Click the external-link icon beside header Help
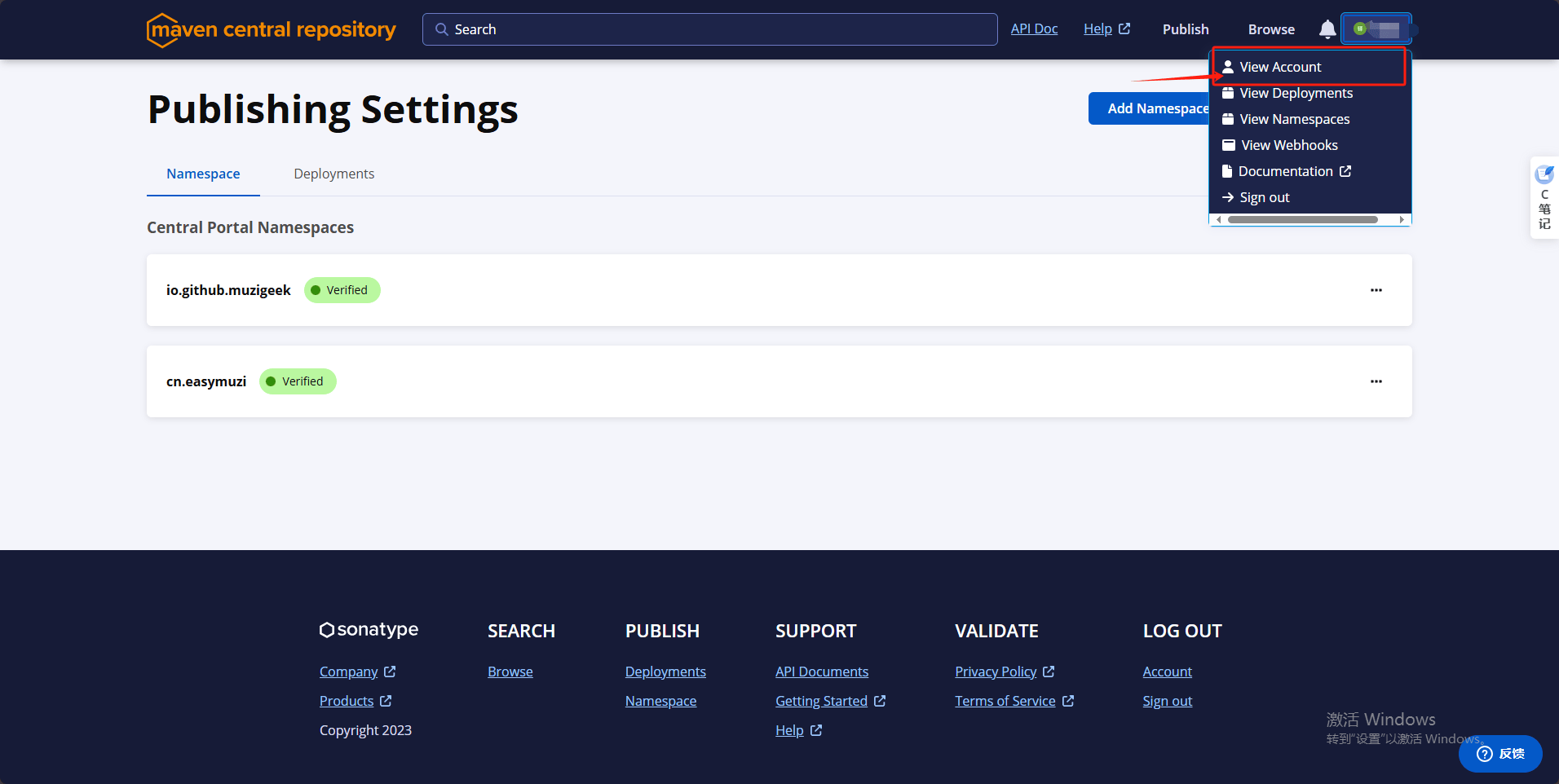Image resolution: width=1559 pixels, height=784 pixels. tap(1124, 29)
